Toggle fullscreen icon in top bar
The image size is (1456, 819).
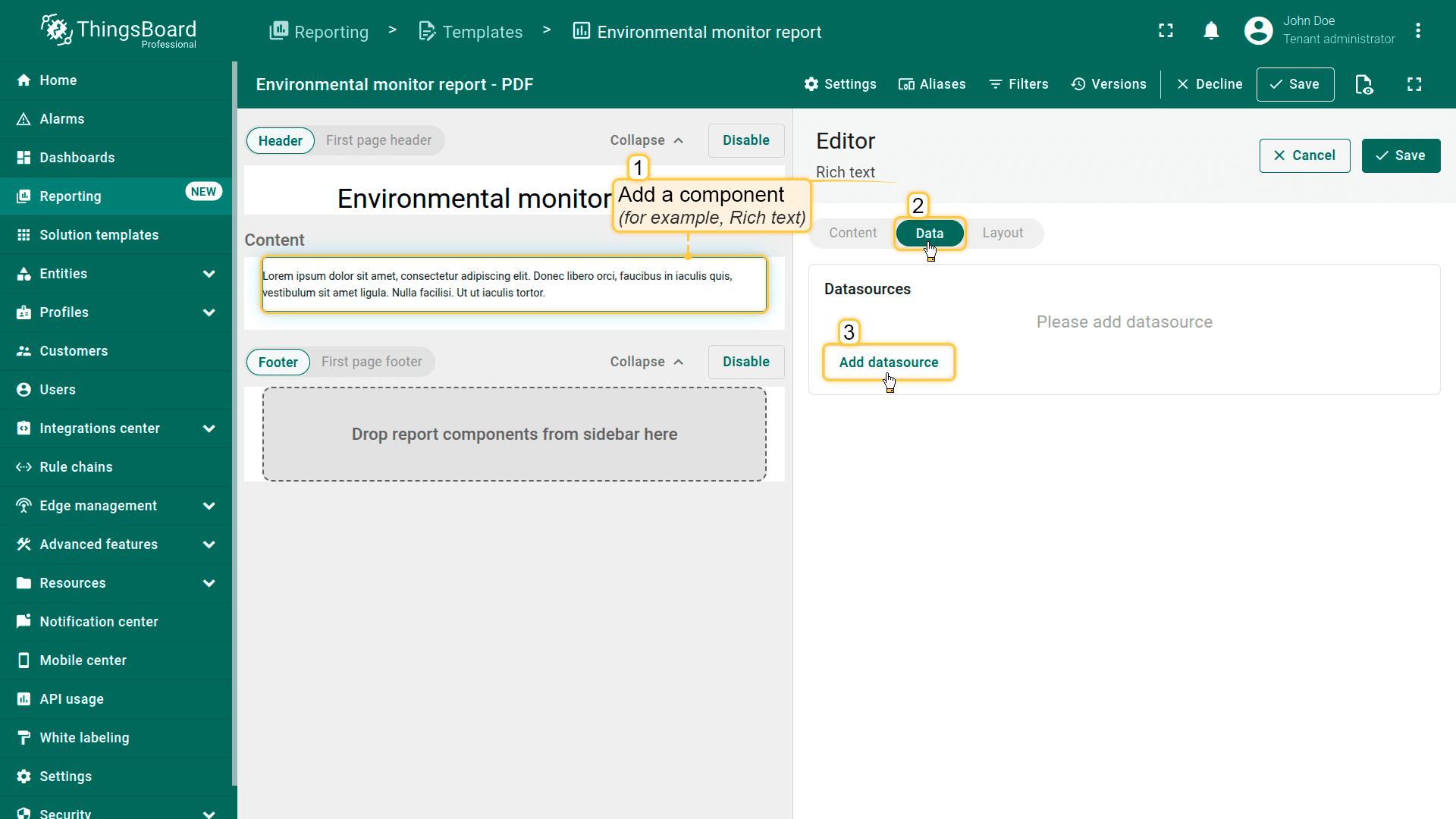[x=1166, y=31]
